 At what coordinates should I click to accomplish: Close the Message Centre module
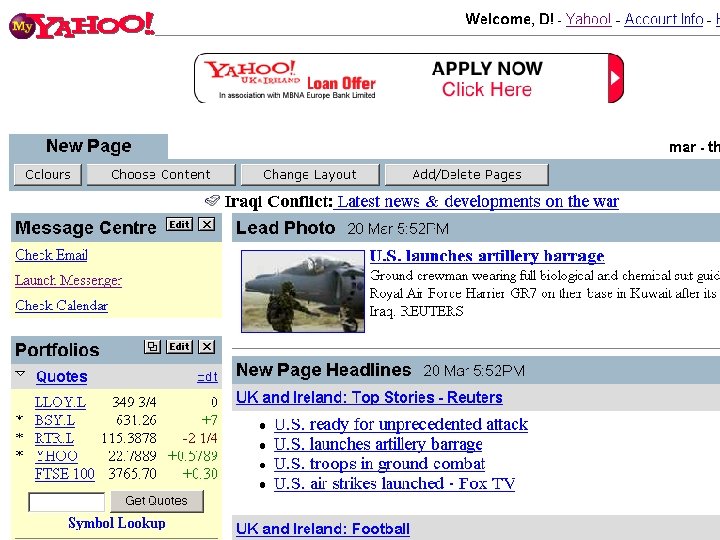(x=207, y=225)
